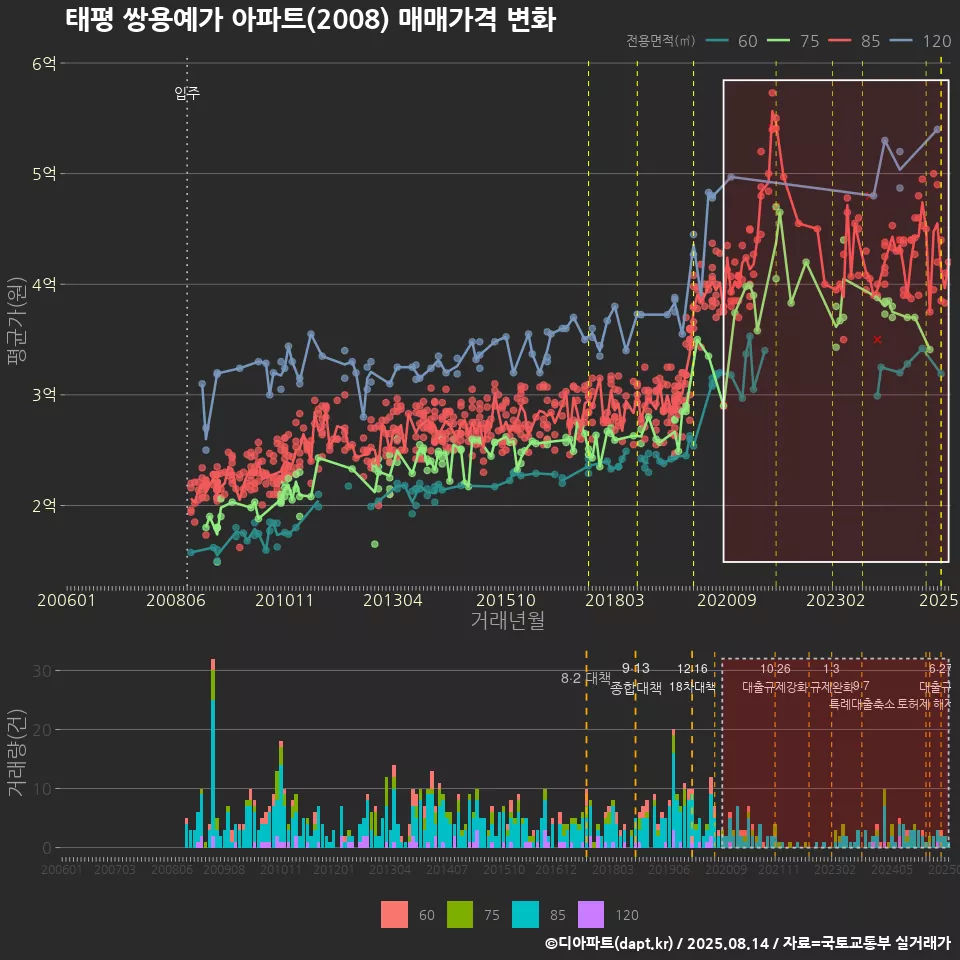Image resolution: width=960 pixels, height=960 pixels.
Task: Click the 특례대출축소 policy annotation
Action: [x=862, y=704]
